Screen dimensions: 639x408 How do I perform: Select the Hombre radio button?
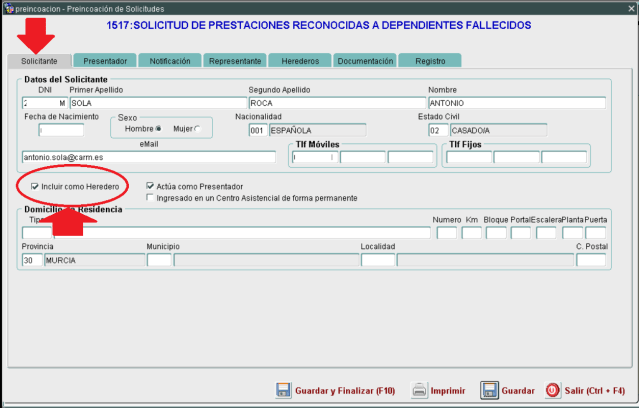click(159, 129)
